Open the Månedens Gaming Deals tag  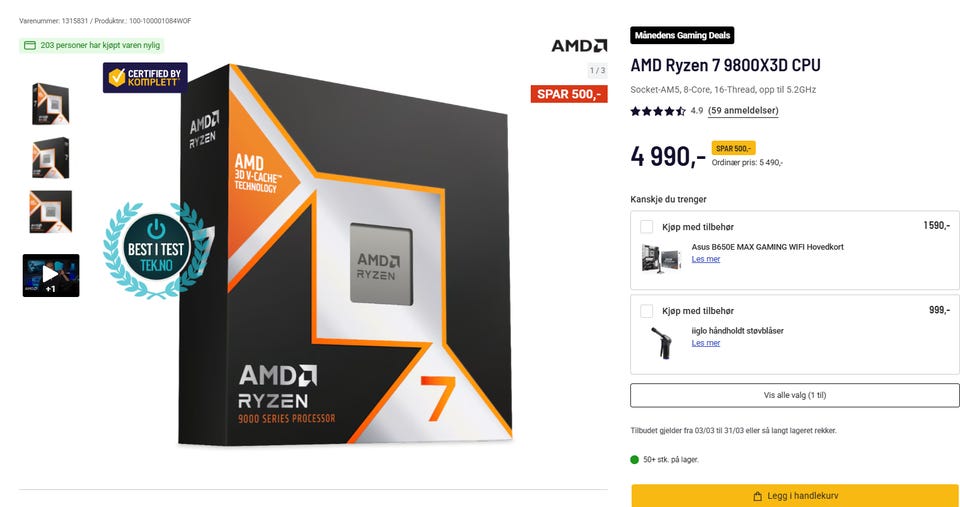pos(682,36)
